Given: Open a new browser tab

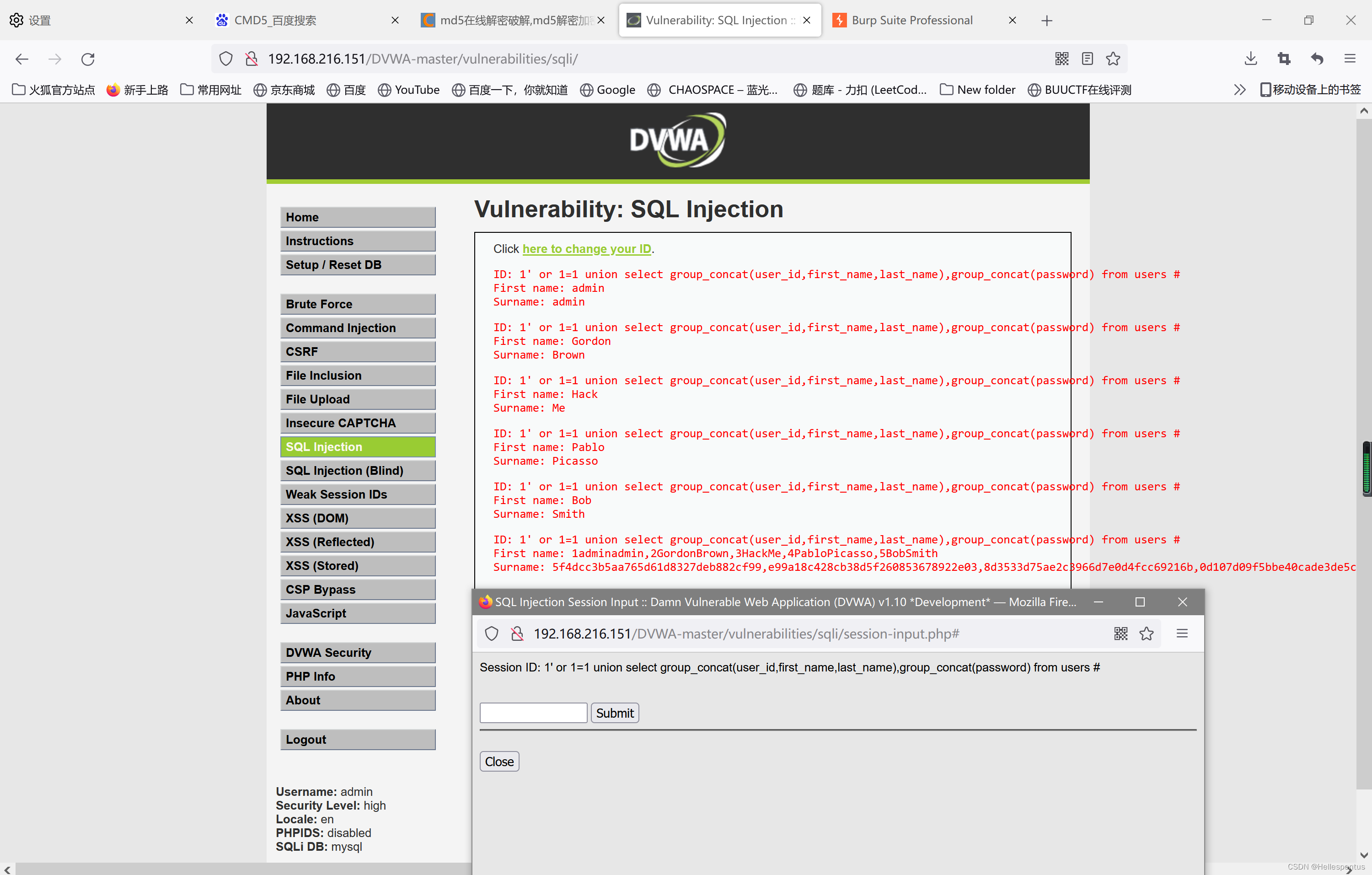Looking at the screenshot, I should click(x=1047, y=21).
